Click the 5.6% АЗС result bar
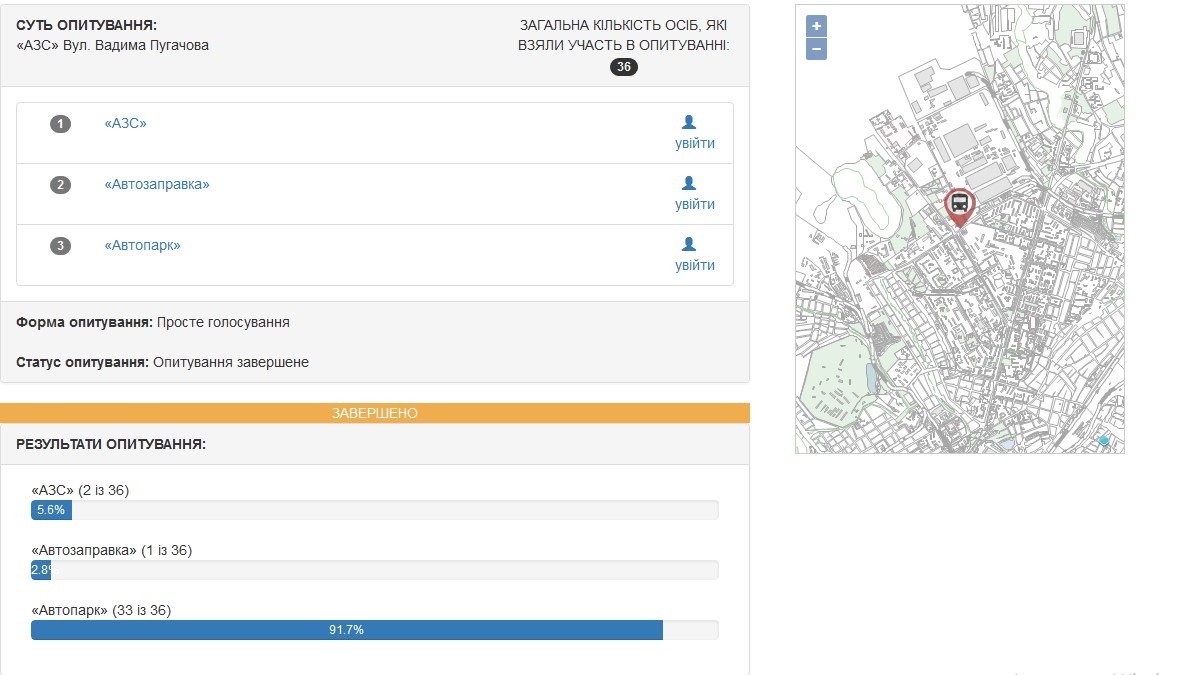This screenshot has width=1202, height=675. [x=51, y=510]
